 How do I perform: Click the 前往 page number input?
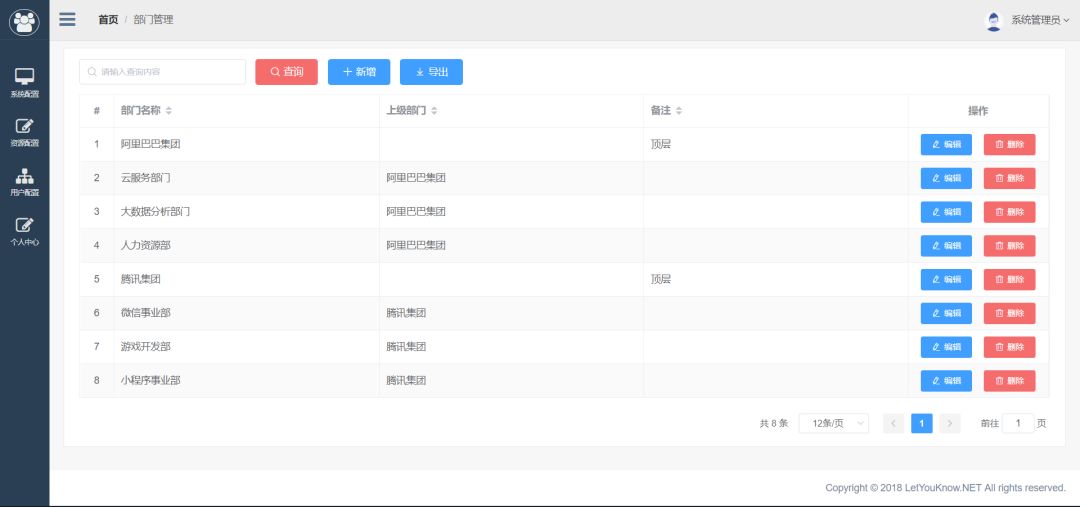coord(1018,423)
